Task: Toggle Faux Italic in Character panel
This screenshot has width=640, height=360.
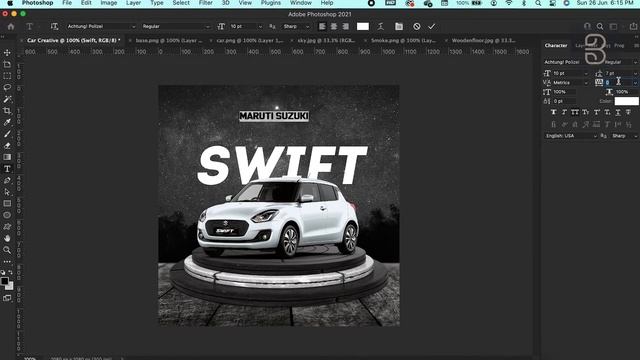Action: click(x=564, y=112)
